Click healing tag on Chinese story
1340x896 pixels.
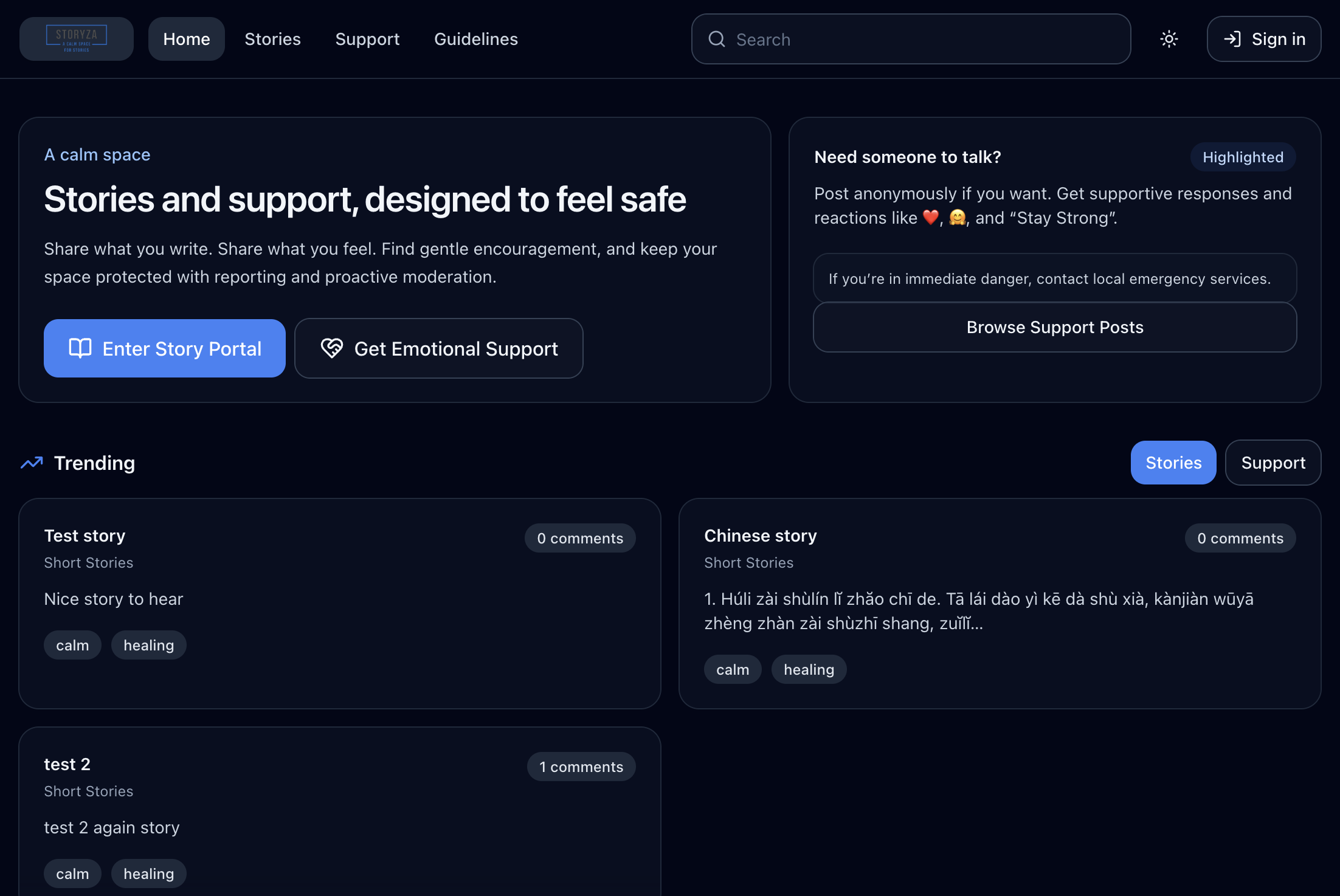809,670
